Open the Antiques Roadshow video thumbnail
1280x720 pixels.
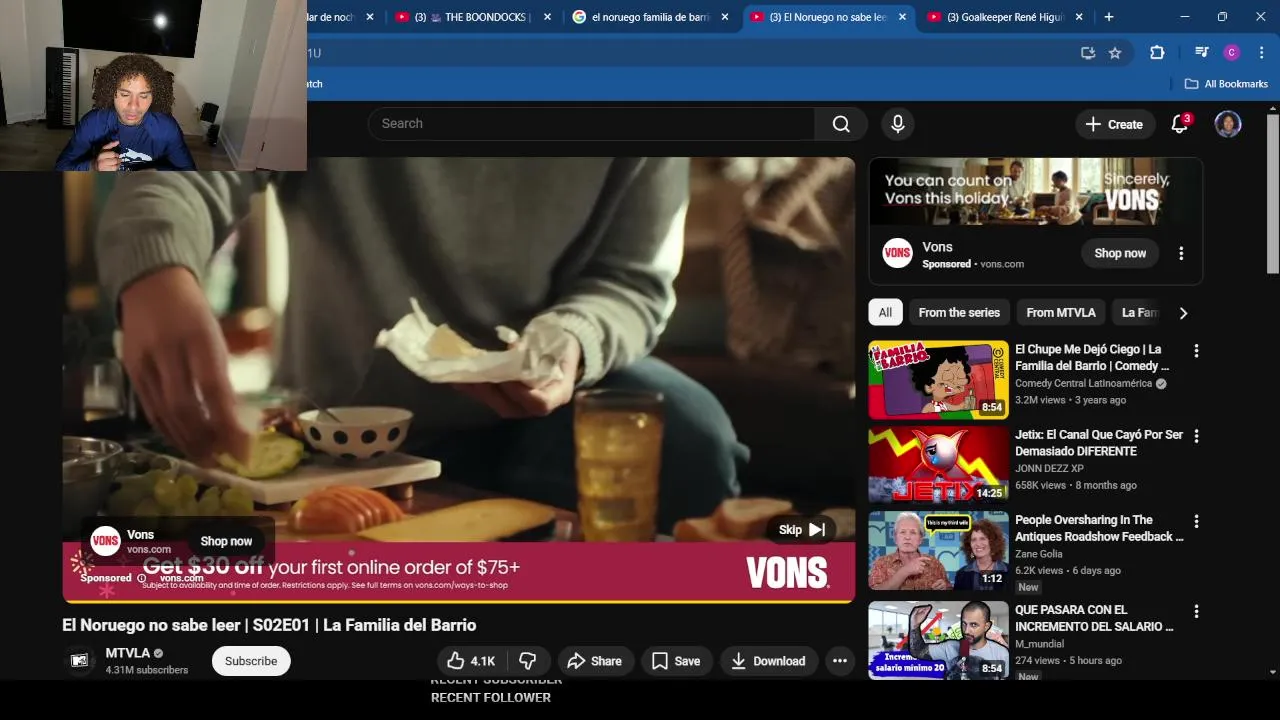(x=938, y=550)
